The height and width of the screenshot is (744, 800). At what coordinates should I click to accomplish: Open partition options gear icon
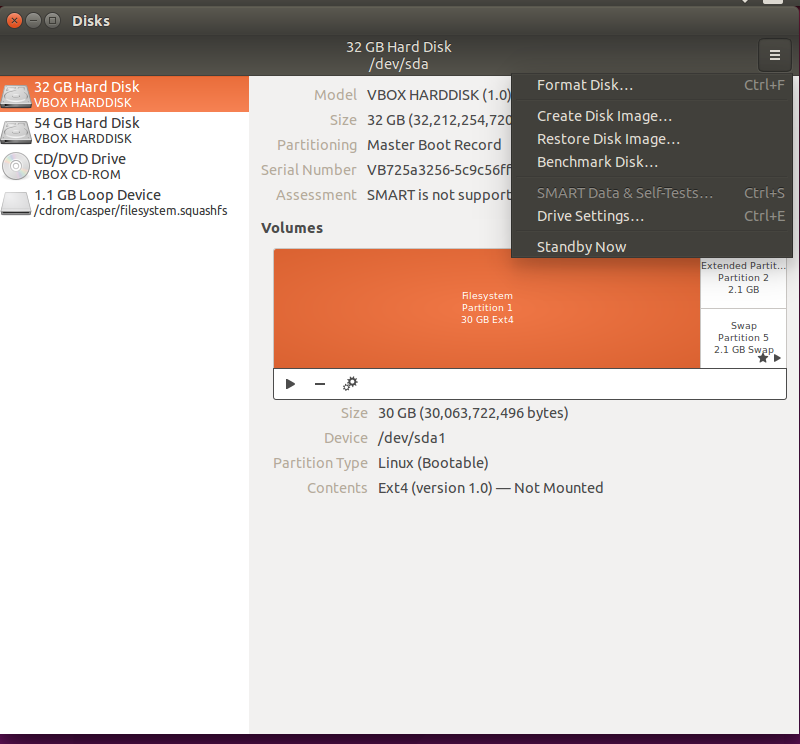coord(350,384)
